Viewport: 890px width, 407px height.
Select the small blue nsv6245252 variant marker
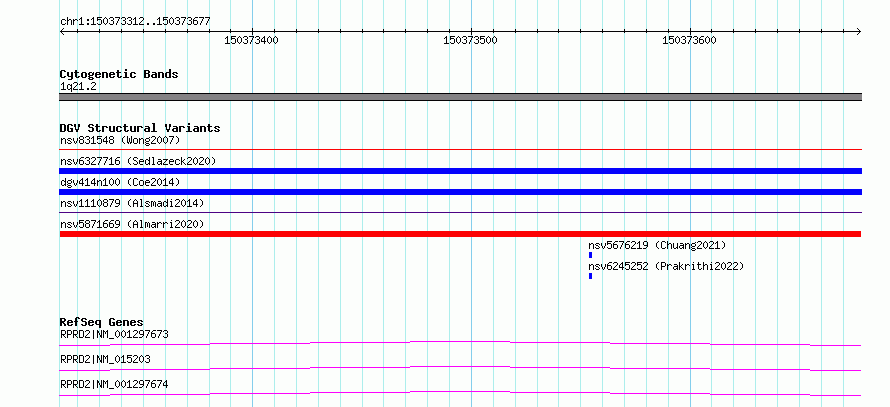click(x=590, y=276)
